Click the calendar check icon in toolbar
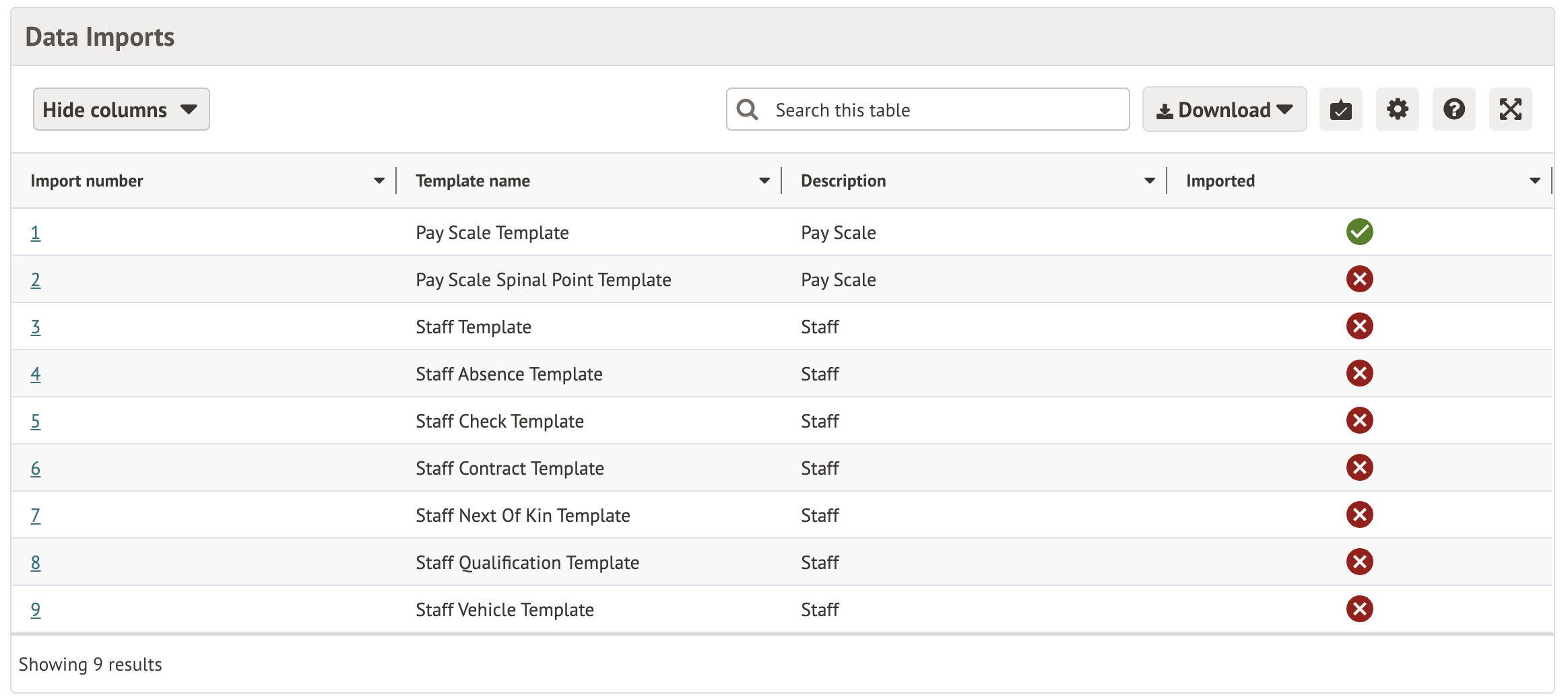 [x=1340, y=109]
